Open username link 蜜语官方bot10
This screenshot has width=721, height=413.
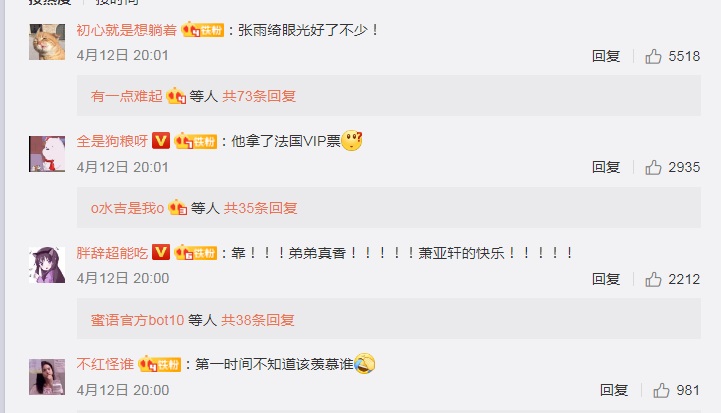[x=137, y=320]
